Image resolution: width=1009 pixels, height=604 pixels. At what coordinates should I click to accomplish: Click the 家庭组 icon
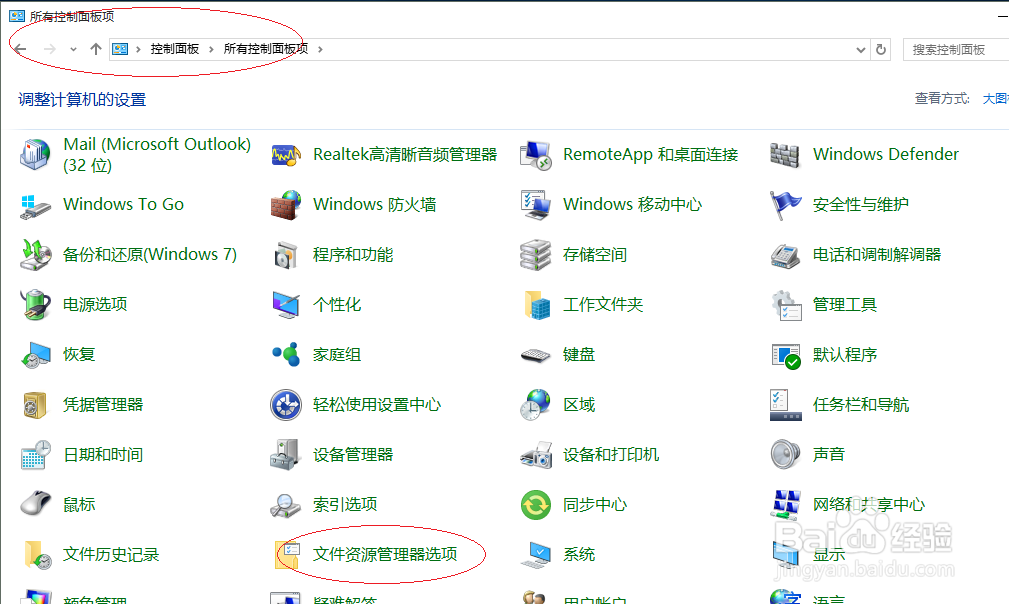[286, 354]
